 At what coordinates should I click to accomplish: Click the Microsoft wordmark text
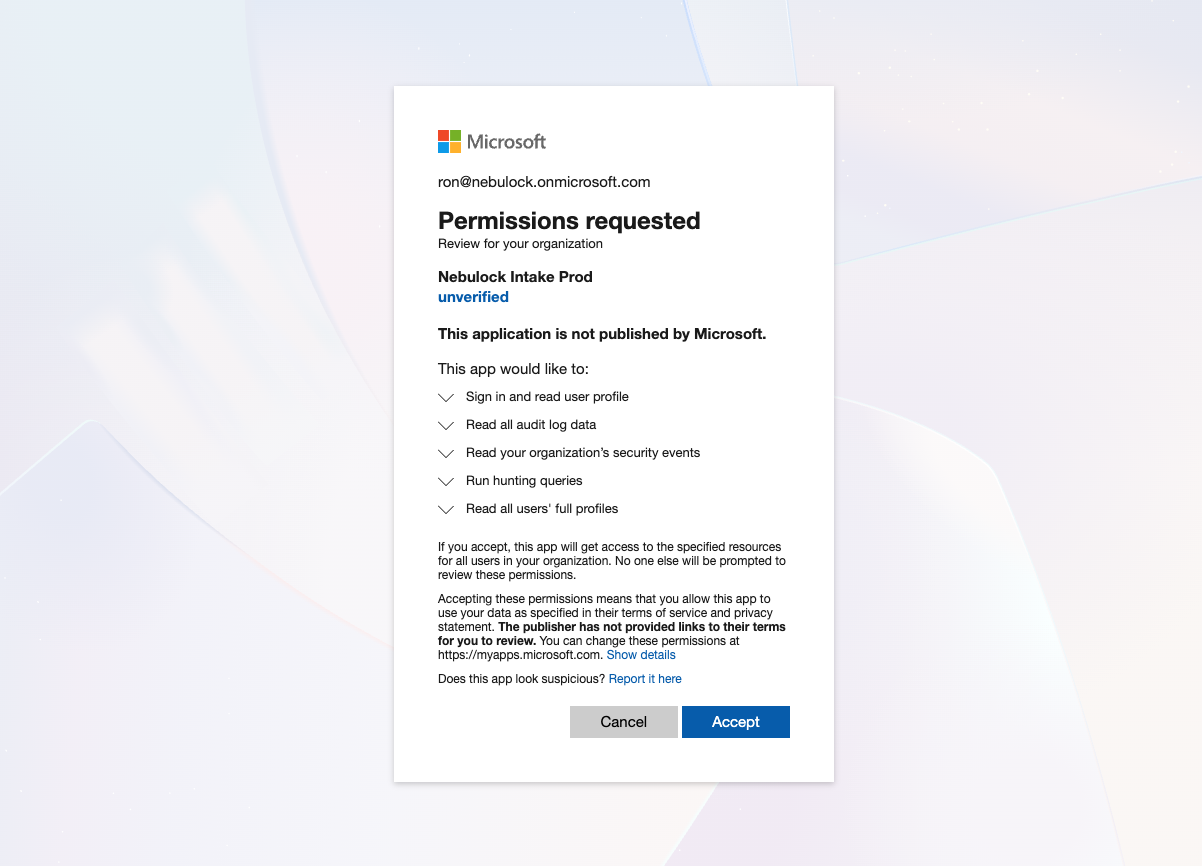pyautogui.click(x=506, y=142)
